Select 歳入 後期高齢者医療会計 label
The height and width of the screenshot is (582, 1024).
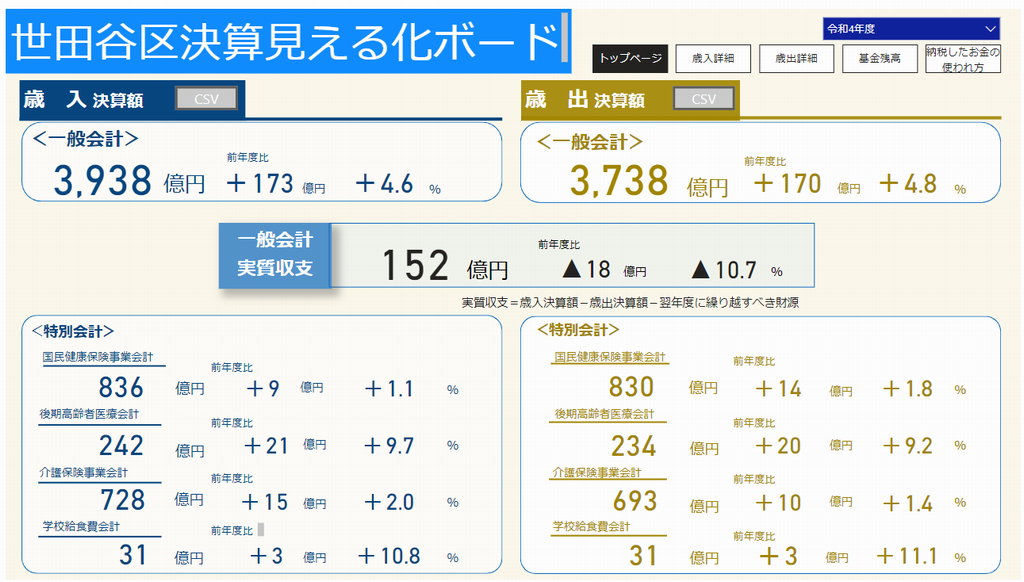[x=89, y=414]
